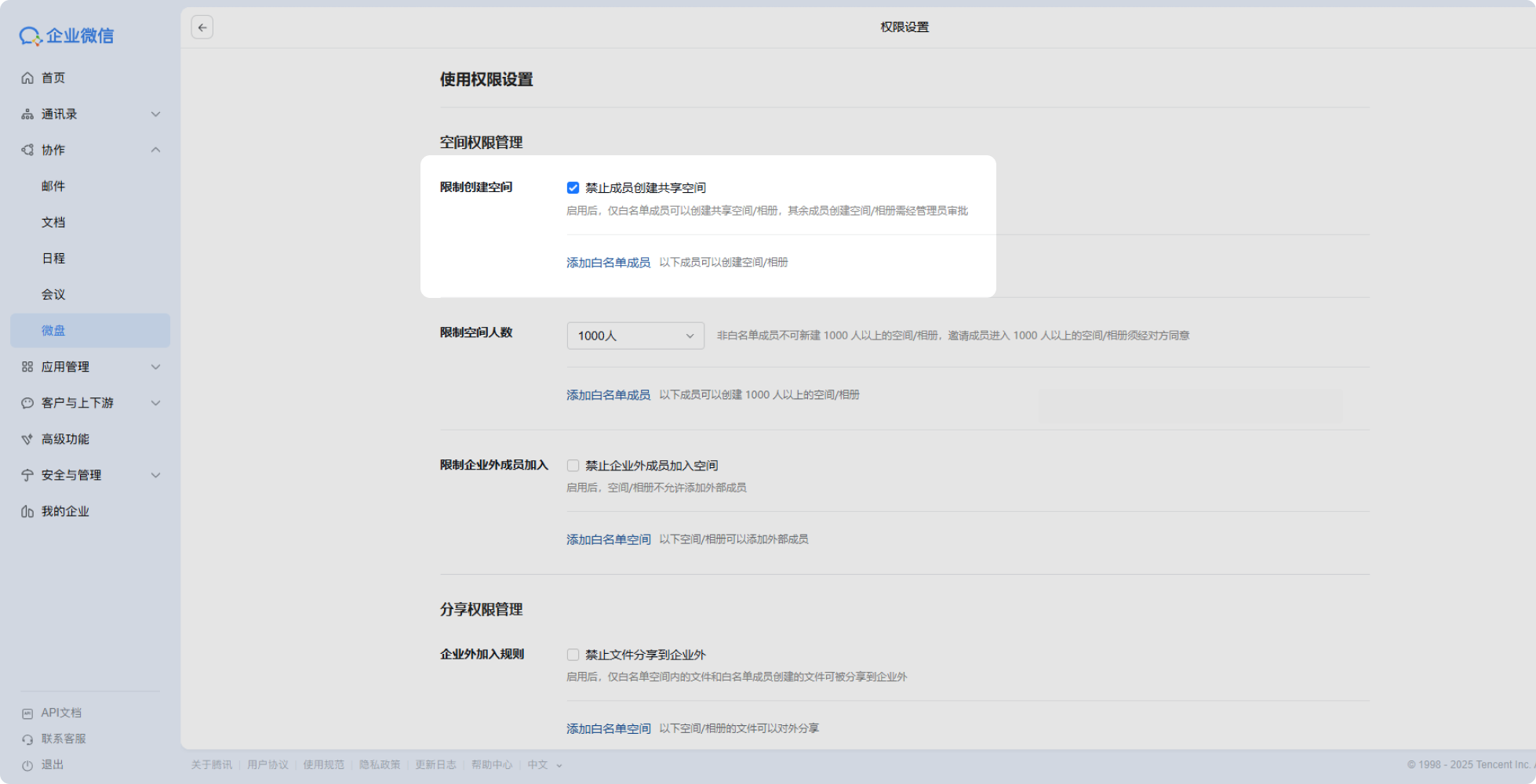Open 使用规范 footer link
The width and height of the screenshot is (1536, 784).
tap(324, 764)
